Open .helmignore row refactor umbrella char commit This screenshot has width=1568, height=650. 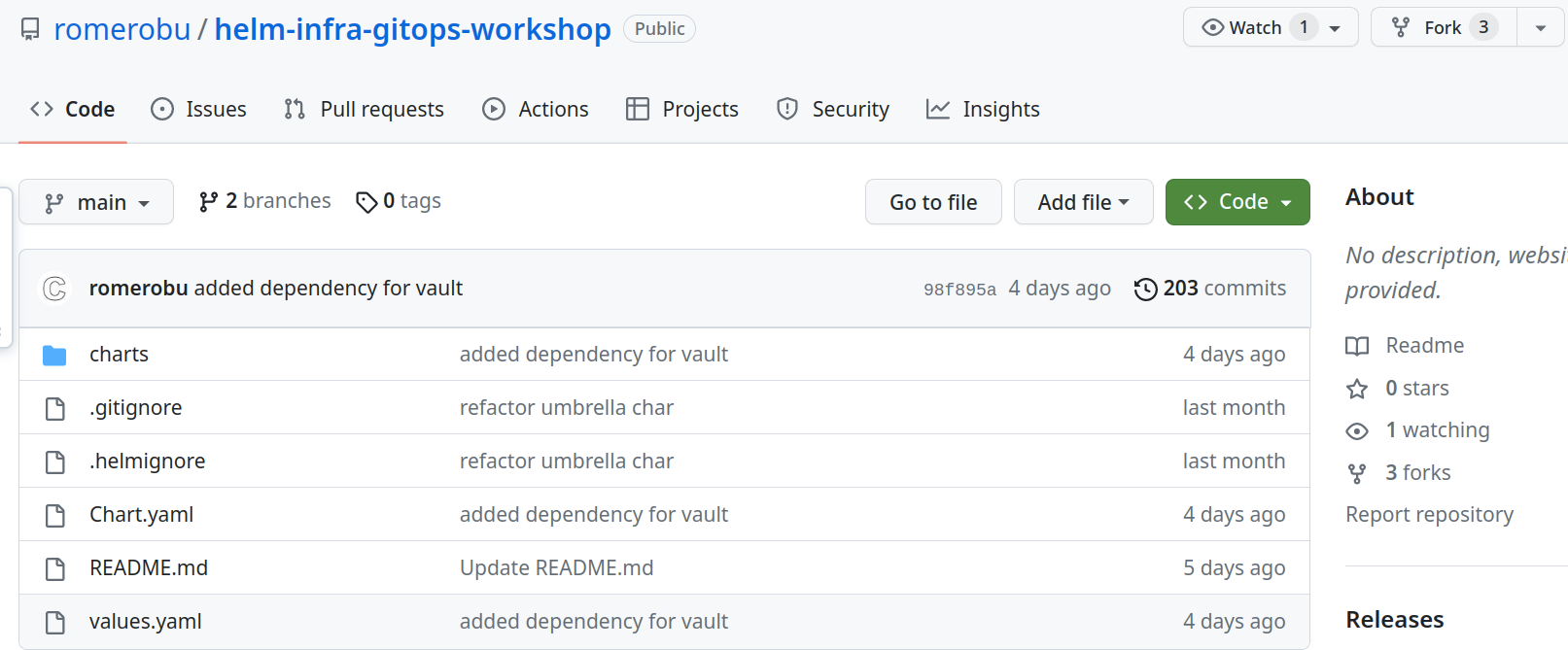(567, 462)
